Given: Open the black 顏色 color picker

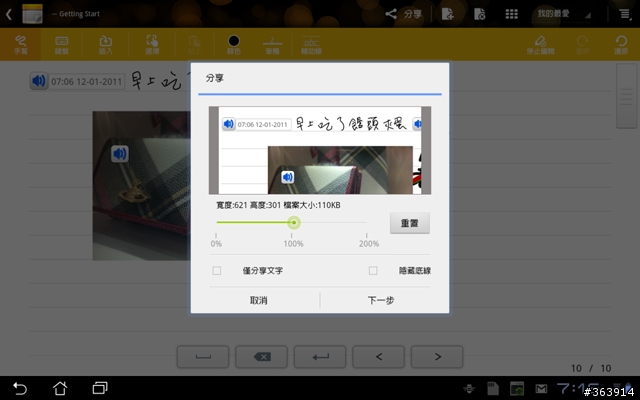Looking at the screenshot, I should [233, 44].
